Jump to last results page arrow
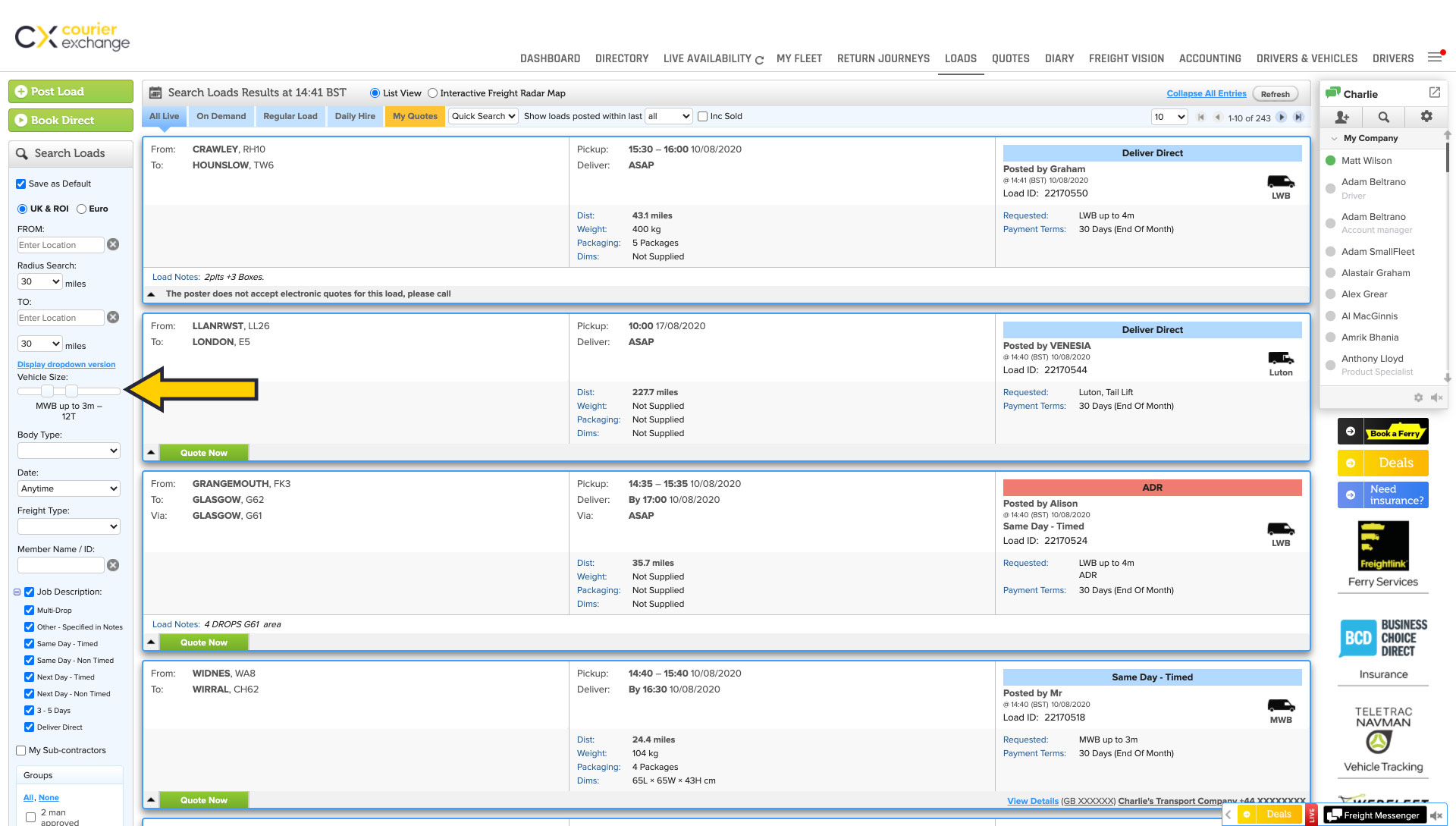This screenshot has width=1456, height=826. tap(1298, 117)
